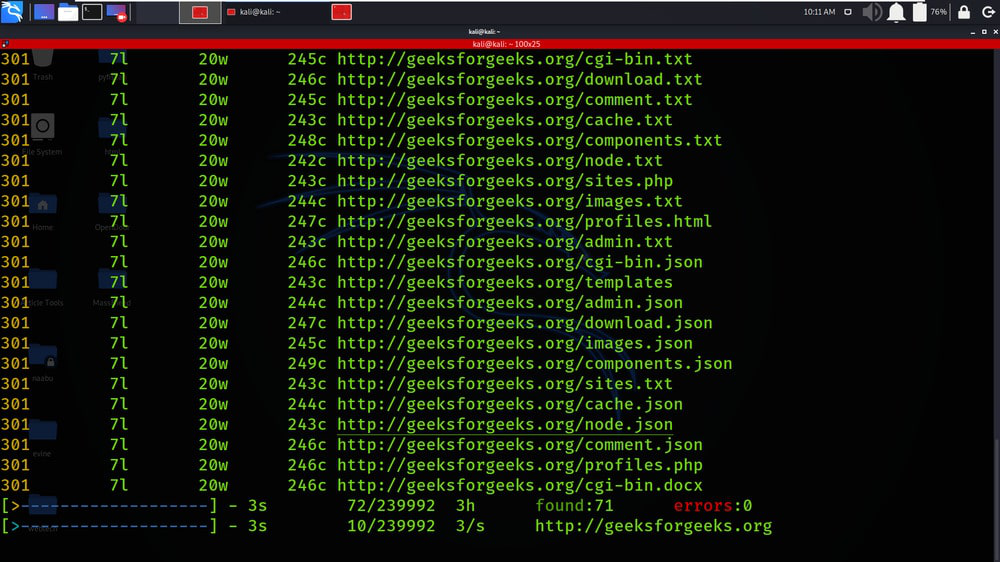This screenshot has width=1000, height=562.
Task: Open link geeksforgeeks.org/cgi-bin.txt
Action: [x=515, y=59]
